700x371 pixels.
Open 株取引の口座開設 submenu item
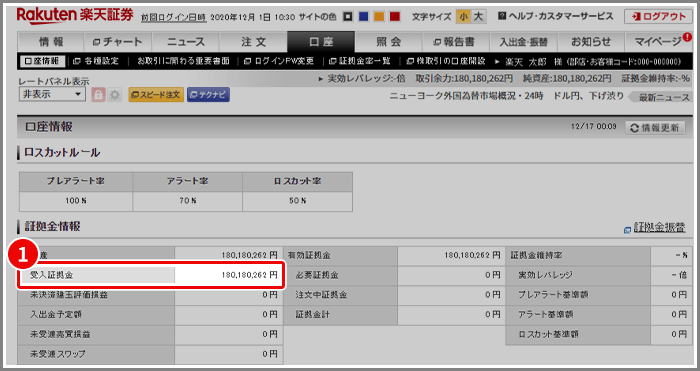[446, 61]
